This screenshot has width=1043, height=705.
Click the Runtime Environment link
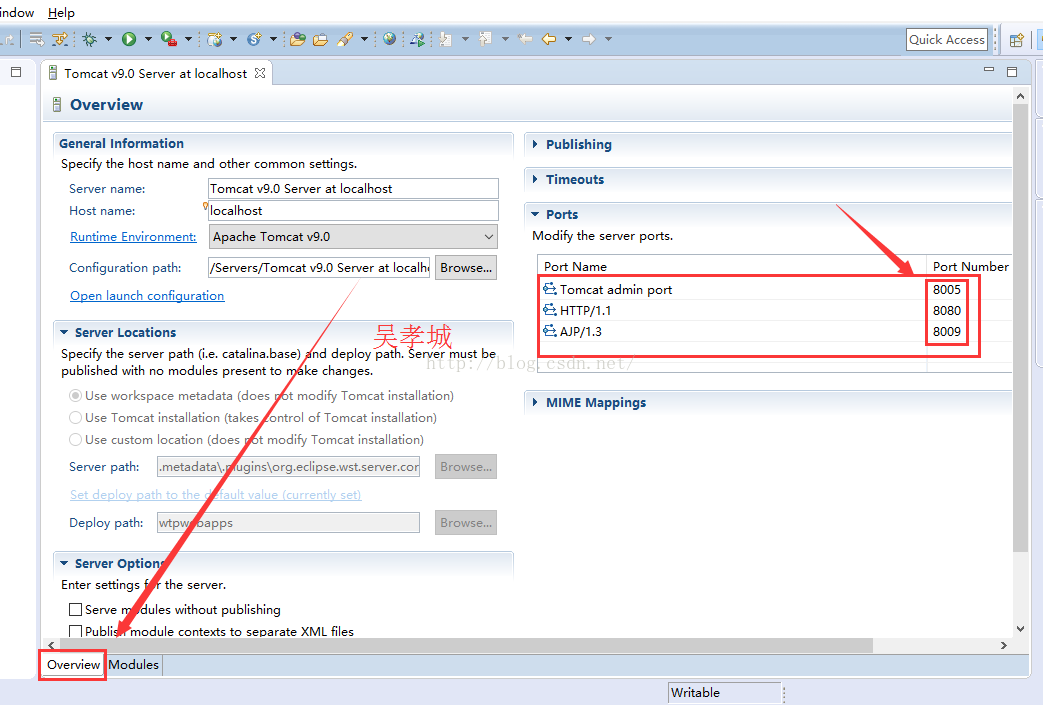click(x=133, y=237)
